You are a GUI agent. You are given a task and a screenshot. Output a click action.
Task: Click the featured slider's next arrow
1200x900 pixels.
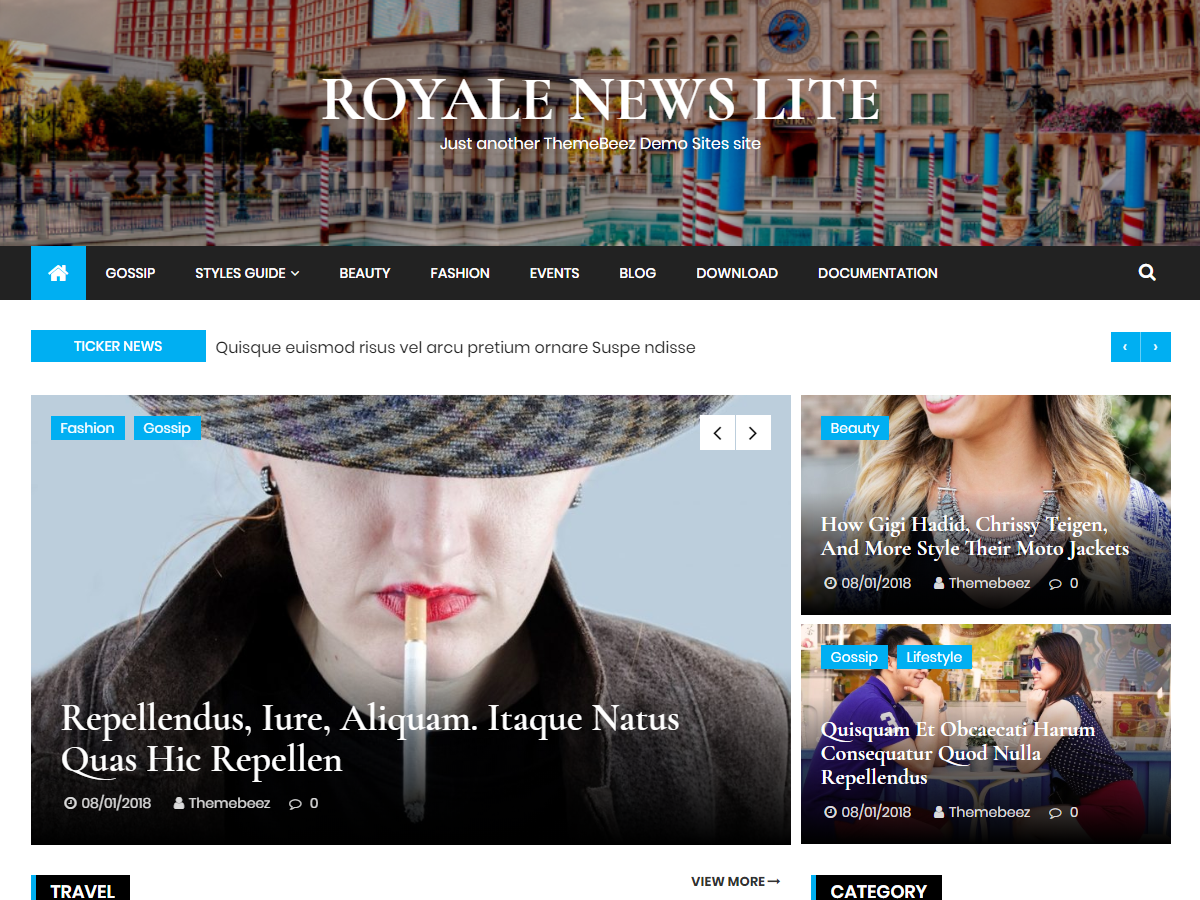(753, 432)
